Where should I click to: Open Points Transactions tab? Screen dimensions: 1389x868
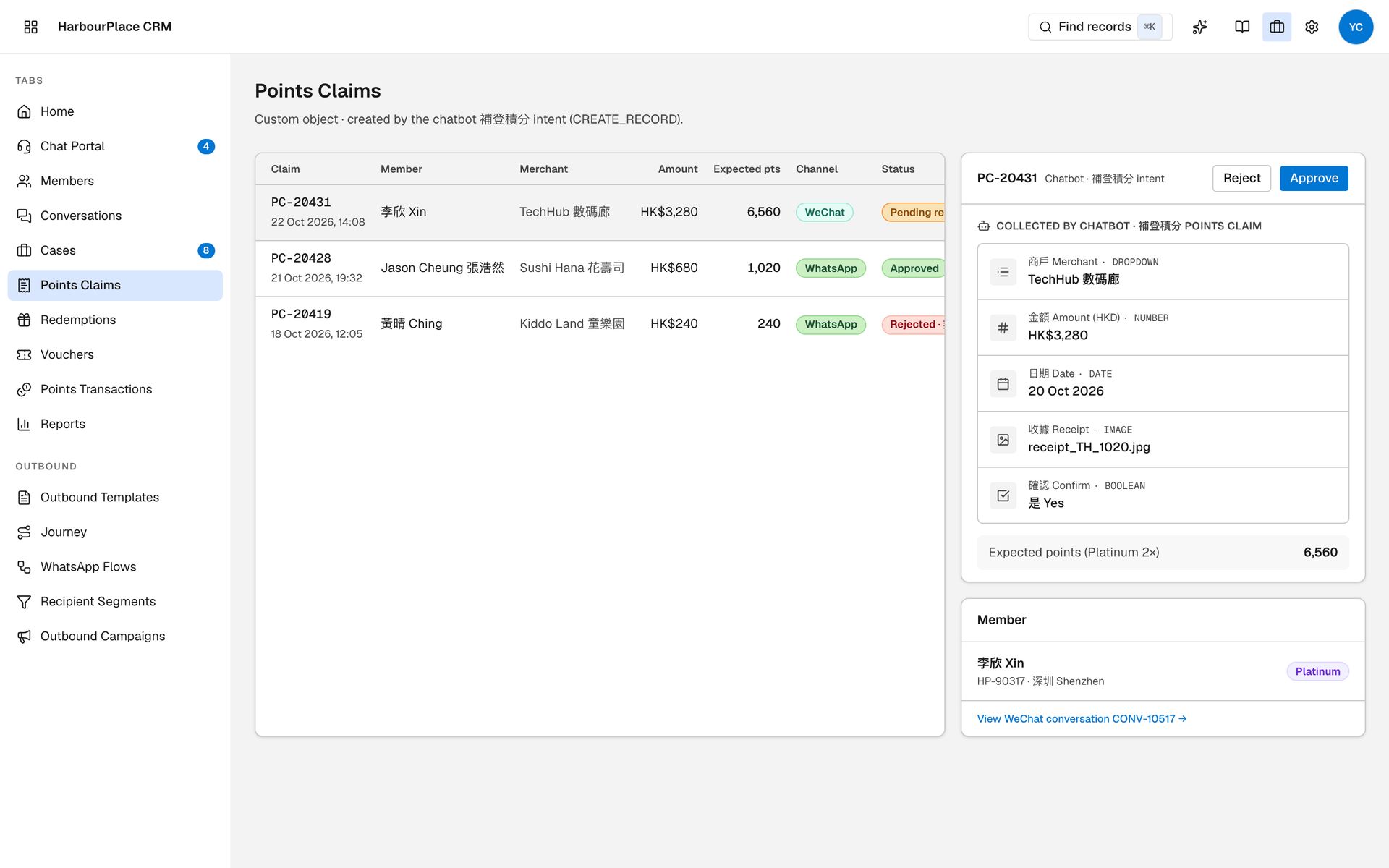[x=115, y=389]
